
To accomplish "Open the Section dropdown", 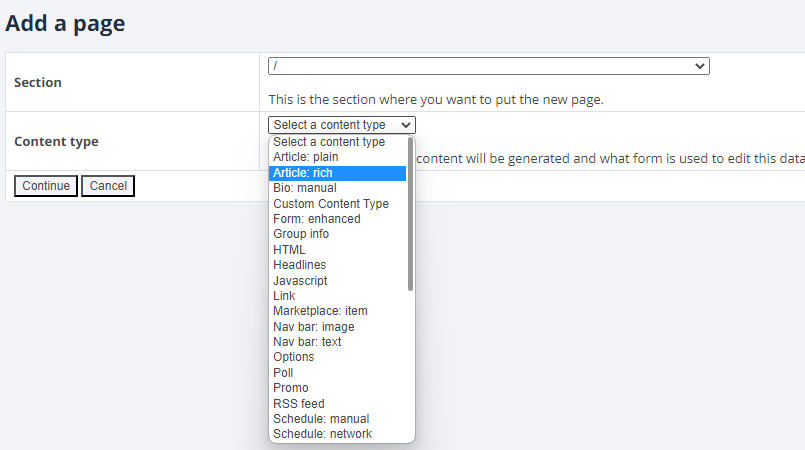I will click(488, 66).
